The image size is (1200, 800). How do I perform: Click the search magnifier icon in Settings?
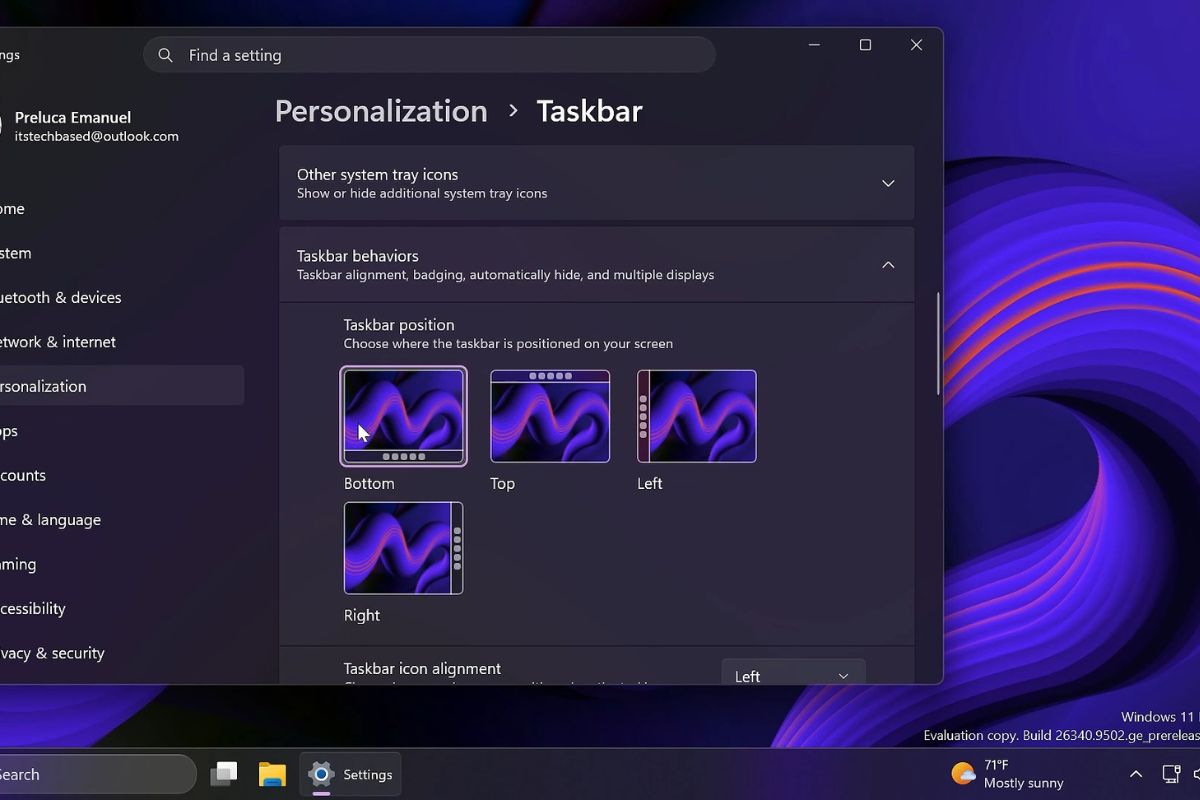point(166,55)
